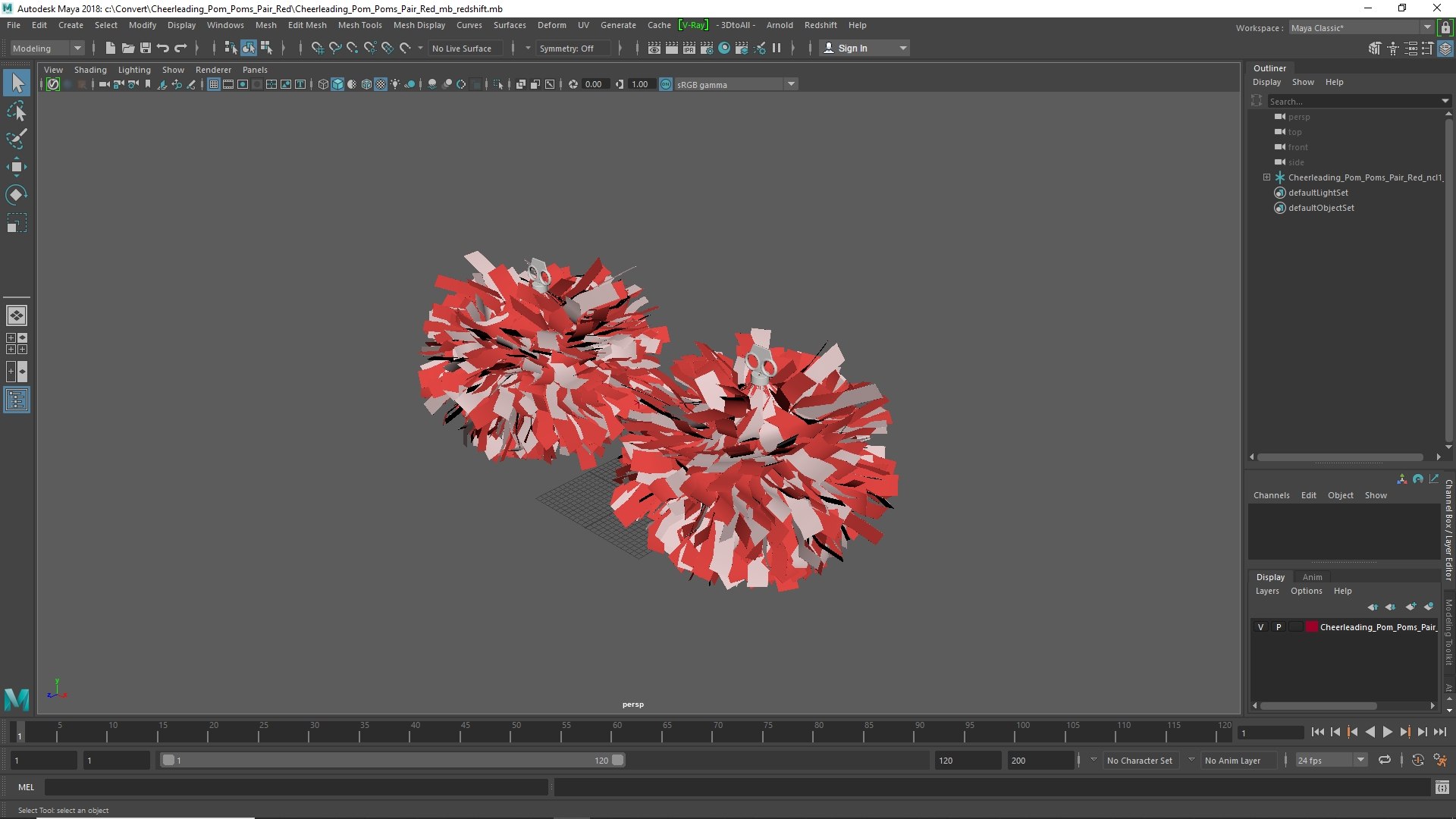The height and width of the screenshot is (819, 1456).
Task: Open the Redshift menu
Action: [x=820, y=25]
